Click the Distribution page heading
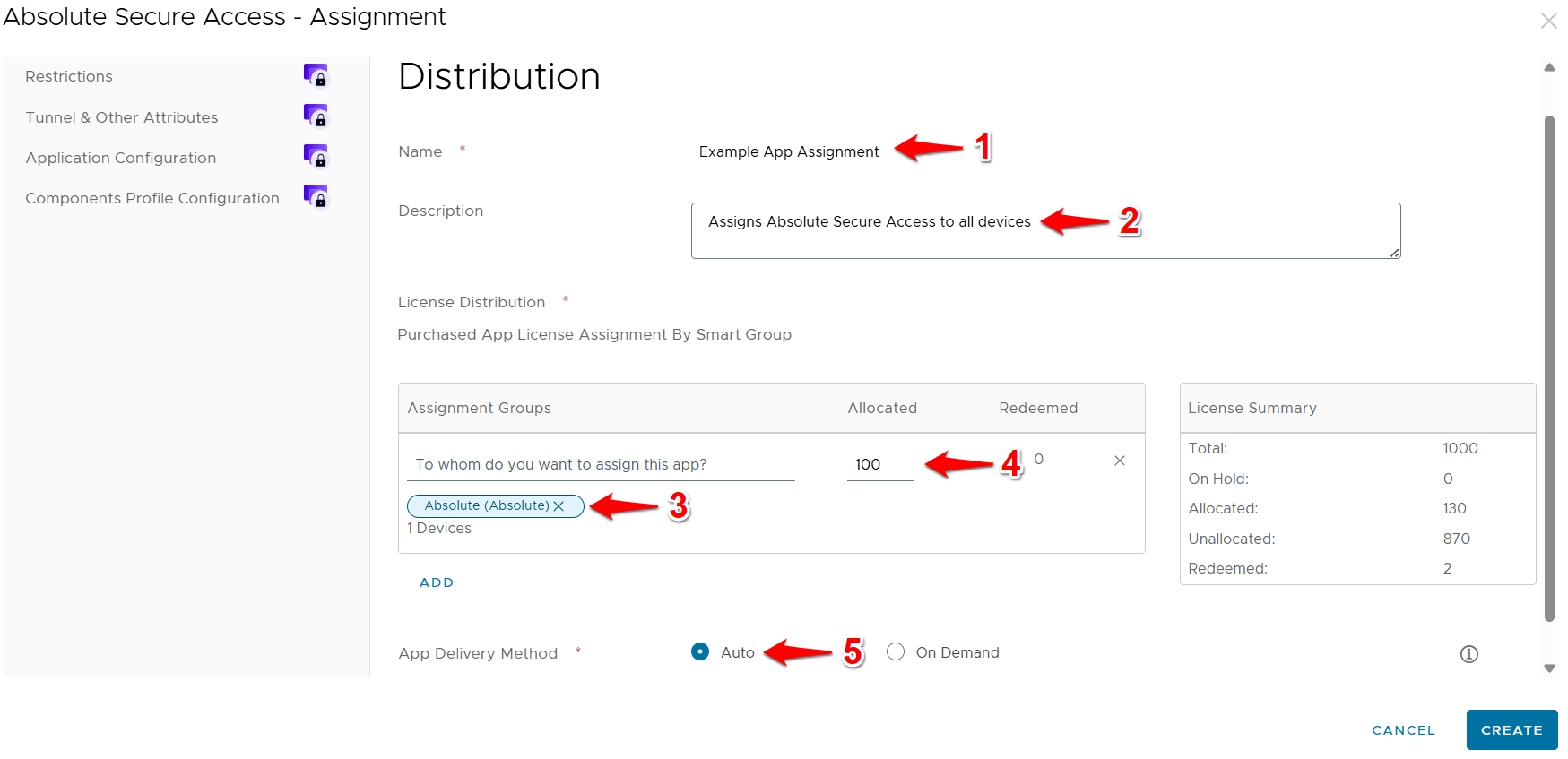The image size is (1568, 759). [499, 76]
